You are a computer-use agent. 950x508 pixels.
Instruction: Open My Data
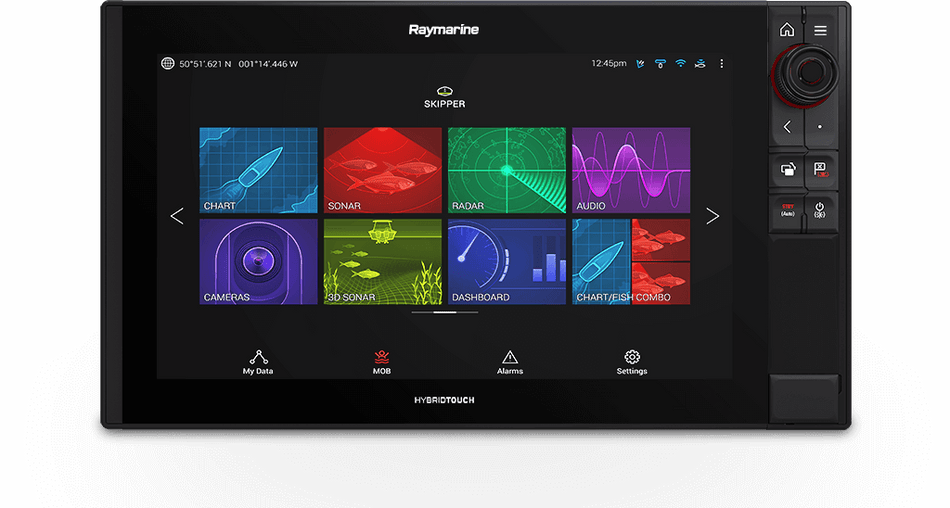click(x=258, y=361)
